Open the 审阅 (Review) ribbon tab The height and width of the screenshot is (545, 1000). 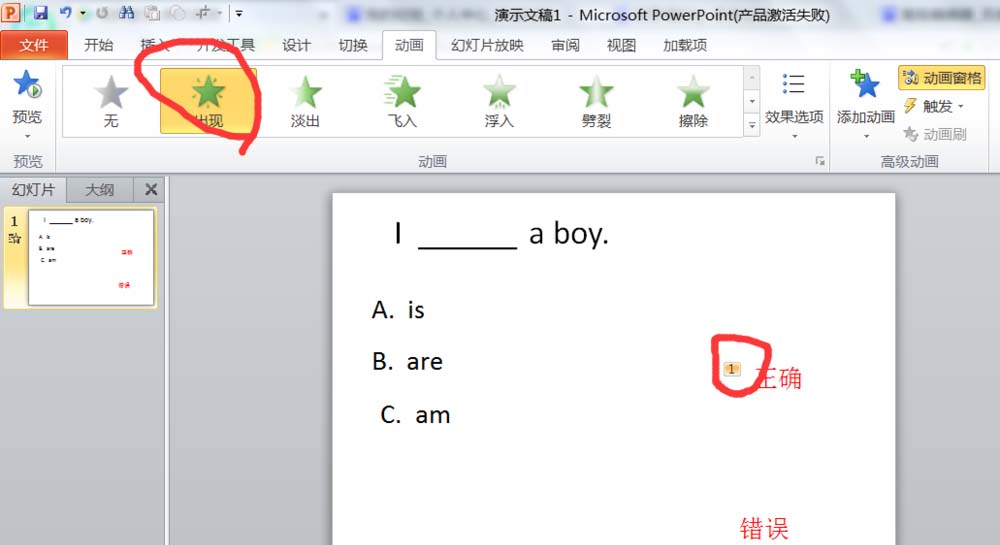pos(566,45)
